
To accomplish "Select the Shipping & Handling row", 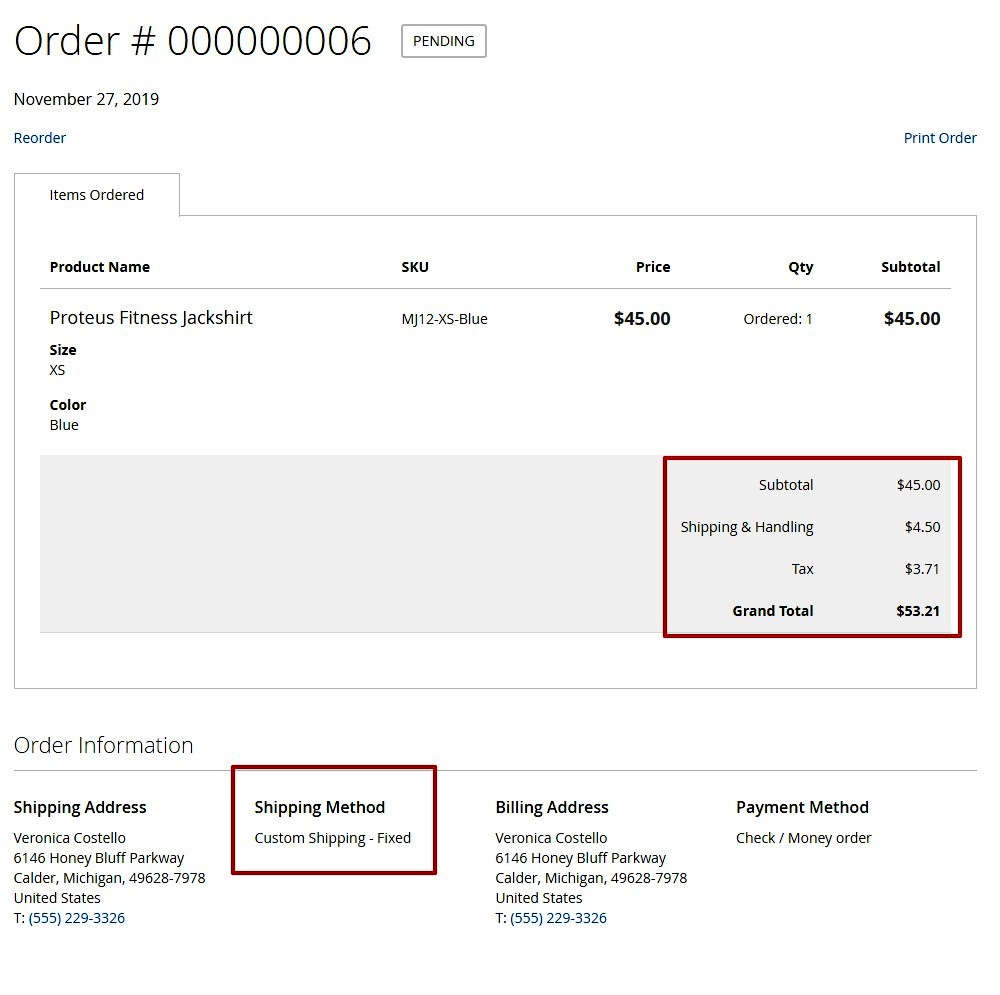I will pos(747,527).
